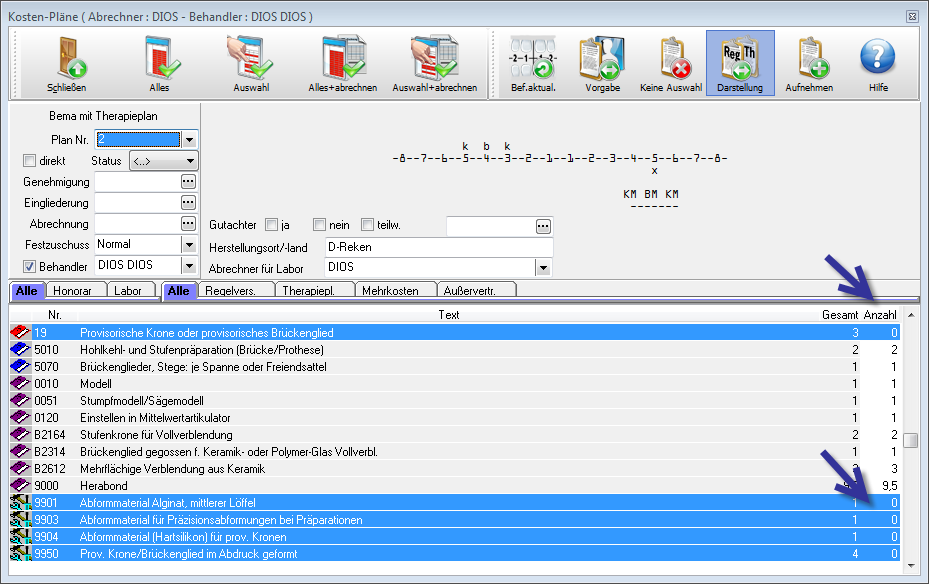Enable the direkt checkbox

[x=29, y=161]
